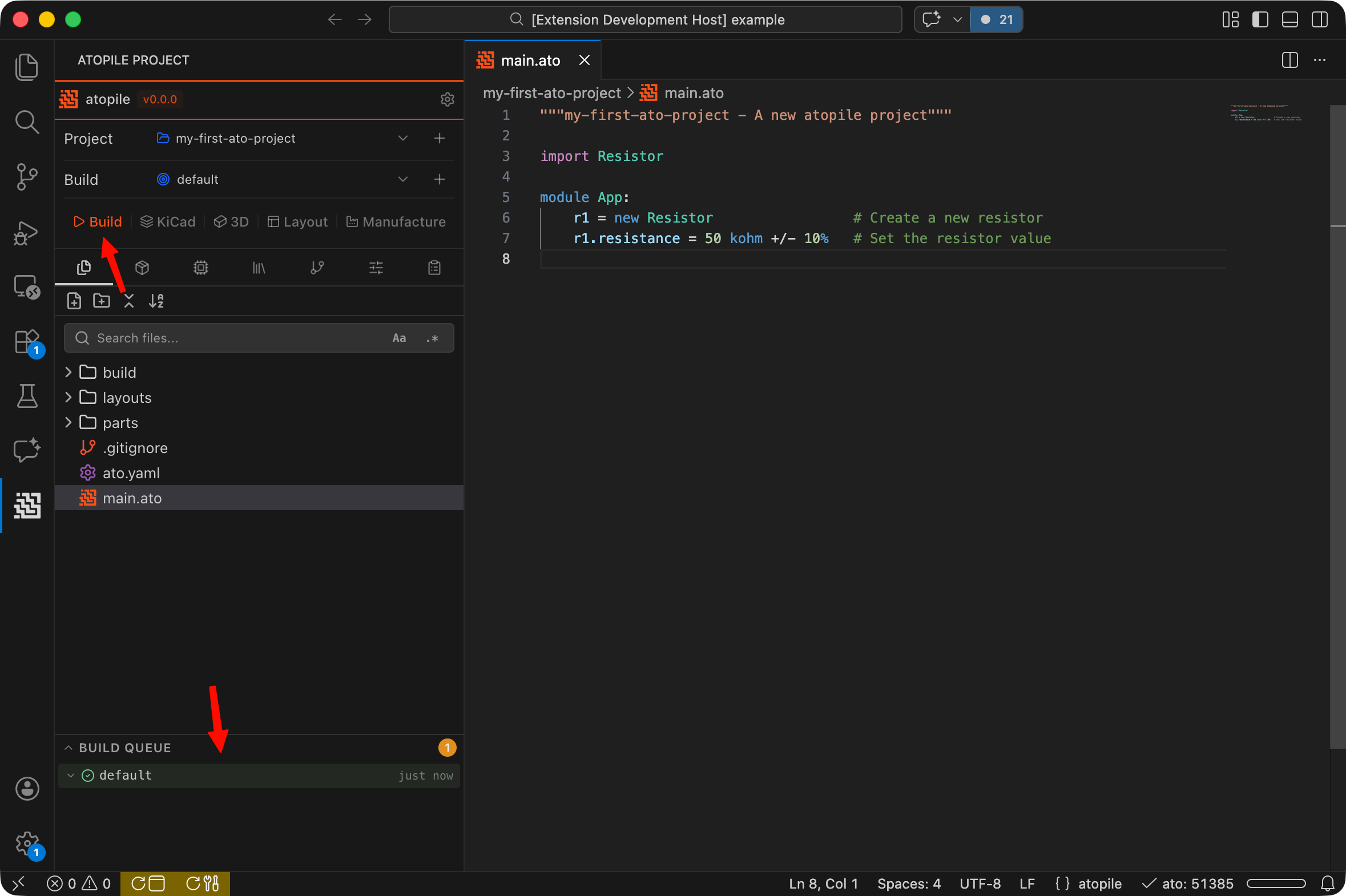Add a new build target with plus
Image resolution: width=1346 pixels, height=896 pixels.
tap(439, 179)
